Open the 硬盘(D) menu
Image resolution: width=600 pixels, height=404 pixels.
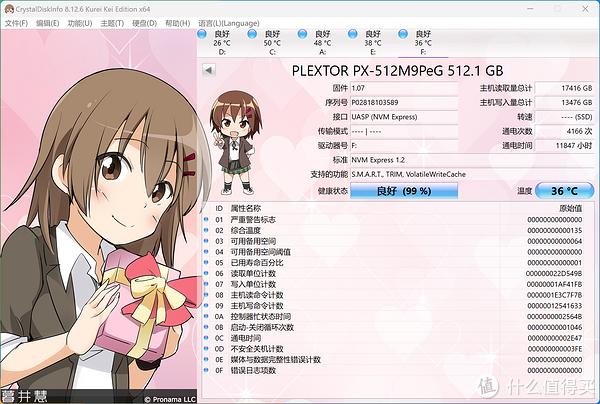[144, 23]
